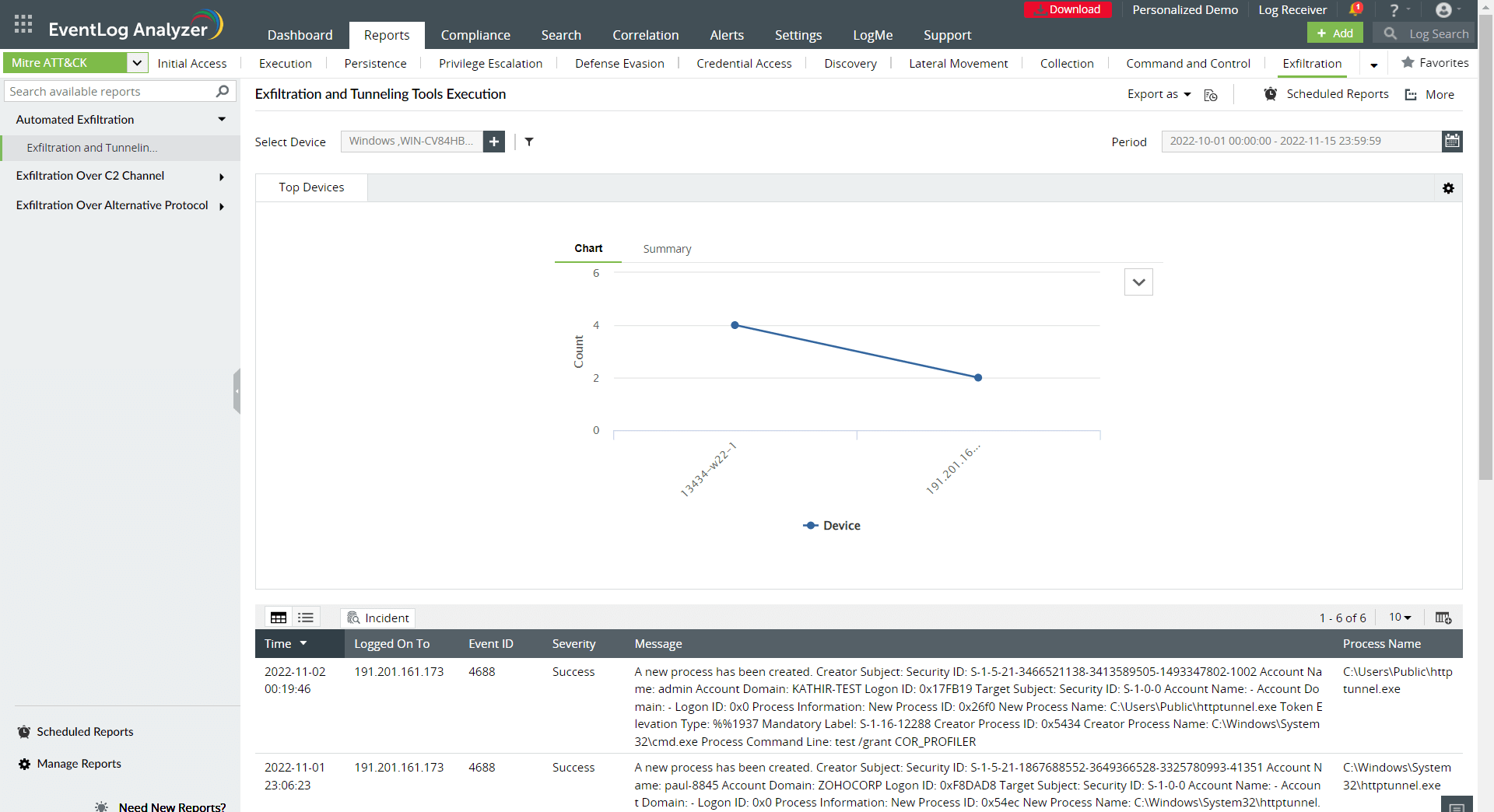This screenshot has width=1494, height=812.
Task: Click the C:\Users\Public\httptunnel.exe process cell
Action: click(1398, 680)
